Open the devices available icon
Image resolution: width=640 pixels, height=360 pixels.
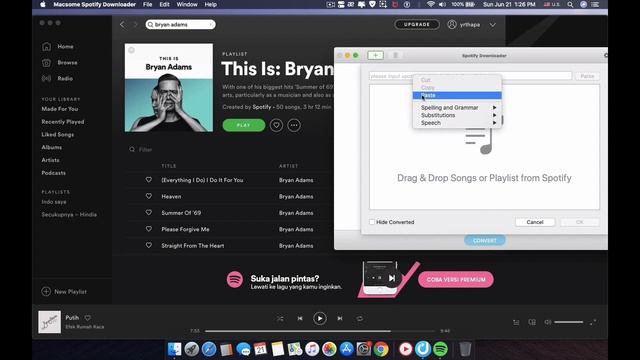point(532,322)
